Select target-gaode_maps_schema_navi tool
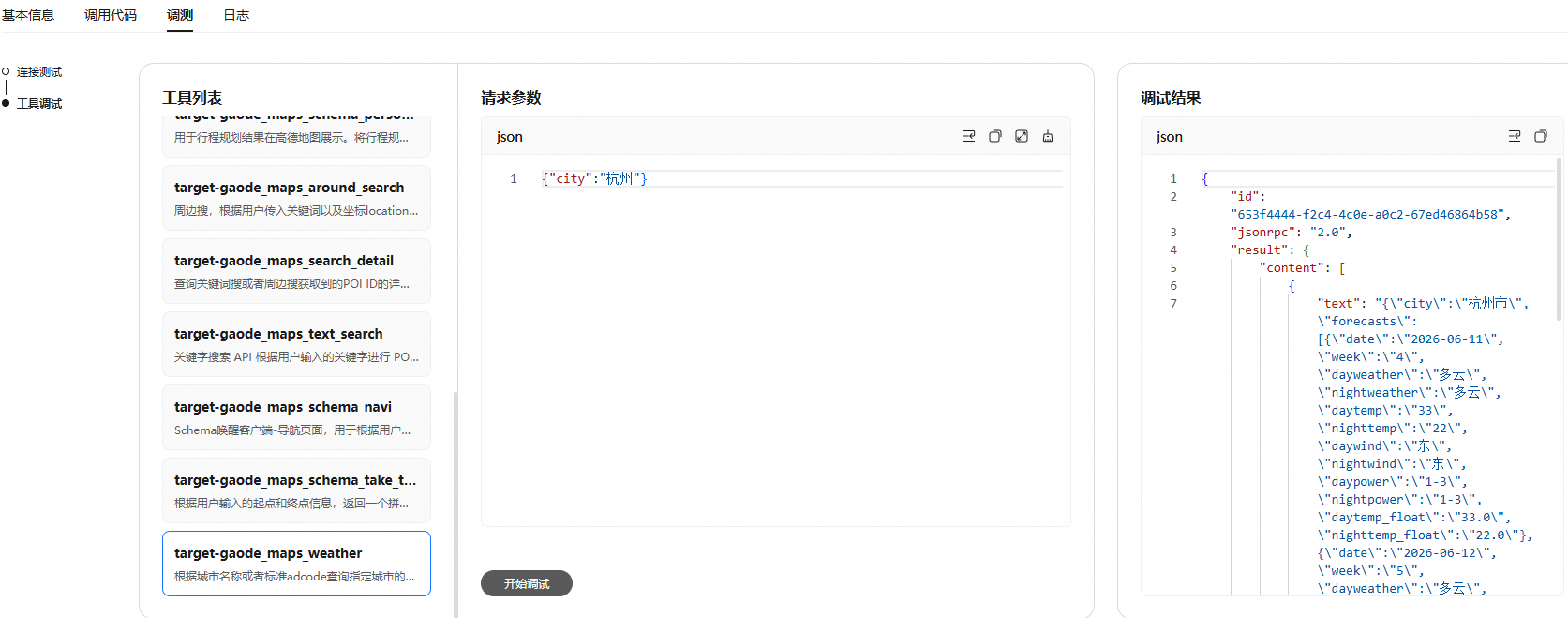 [296, 417]
